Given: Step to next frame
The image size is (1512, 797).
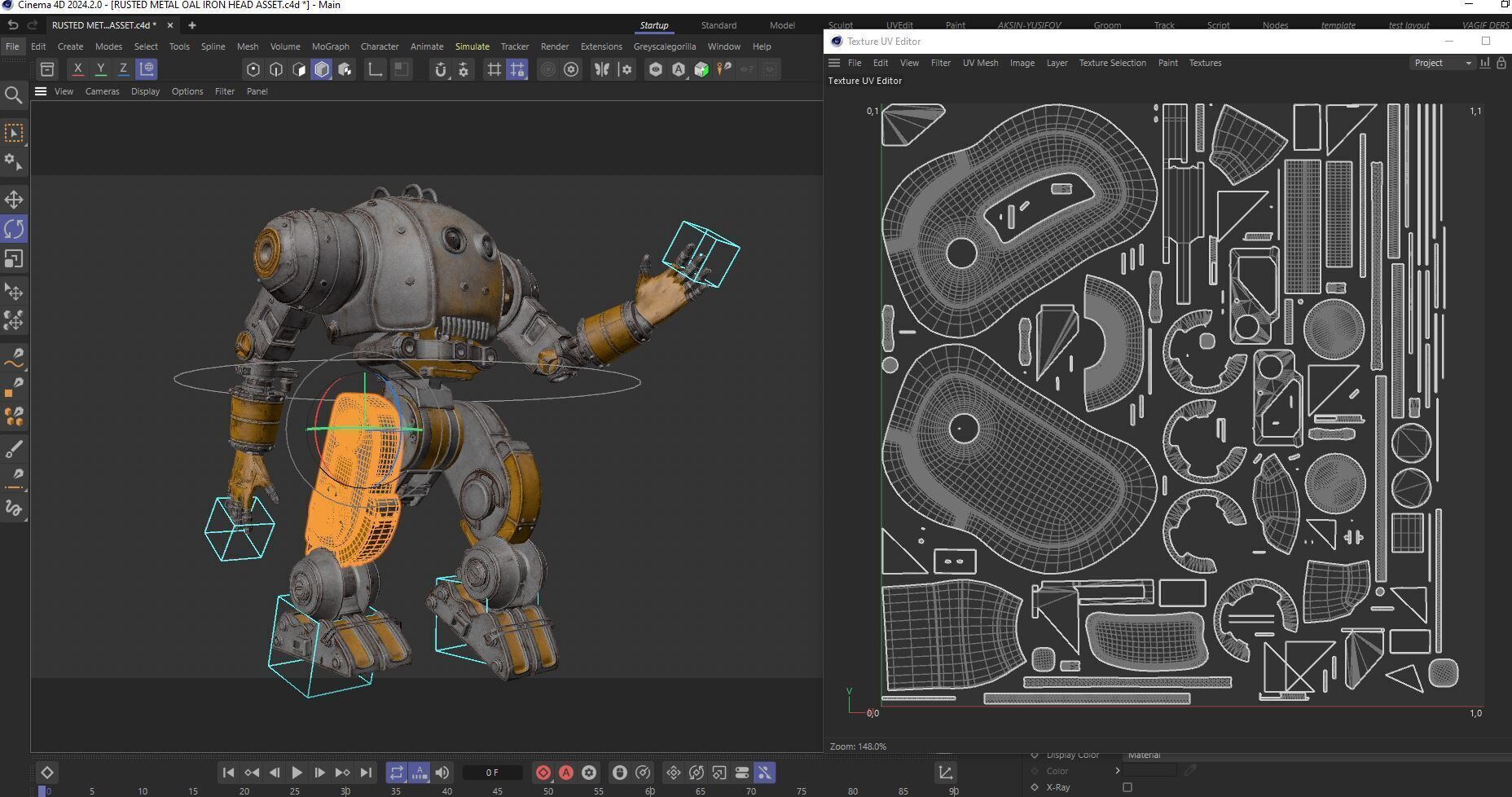Looking at the screenshot, I should 319,773.
